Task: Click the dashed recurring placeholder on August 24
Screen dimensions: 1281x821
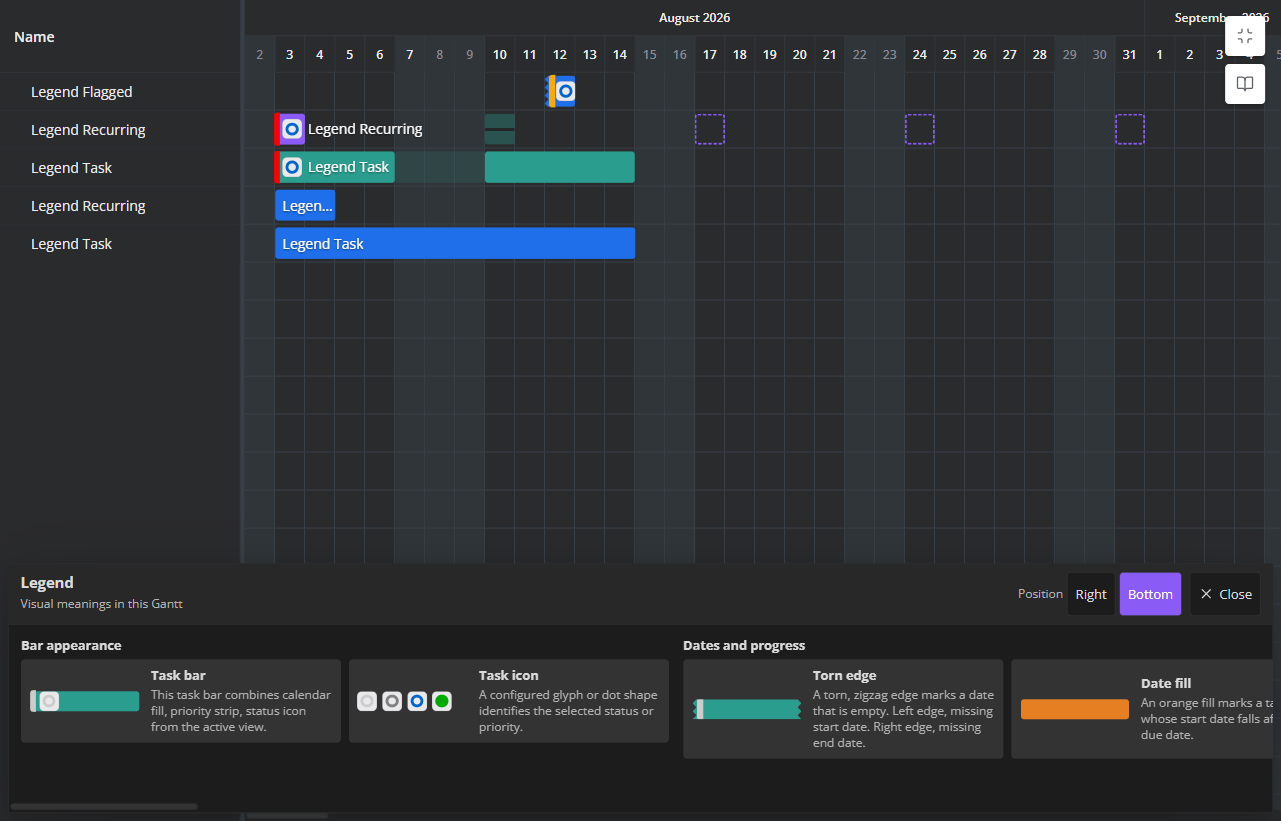Action: click(x=920, y=129)
